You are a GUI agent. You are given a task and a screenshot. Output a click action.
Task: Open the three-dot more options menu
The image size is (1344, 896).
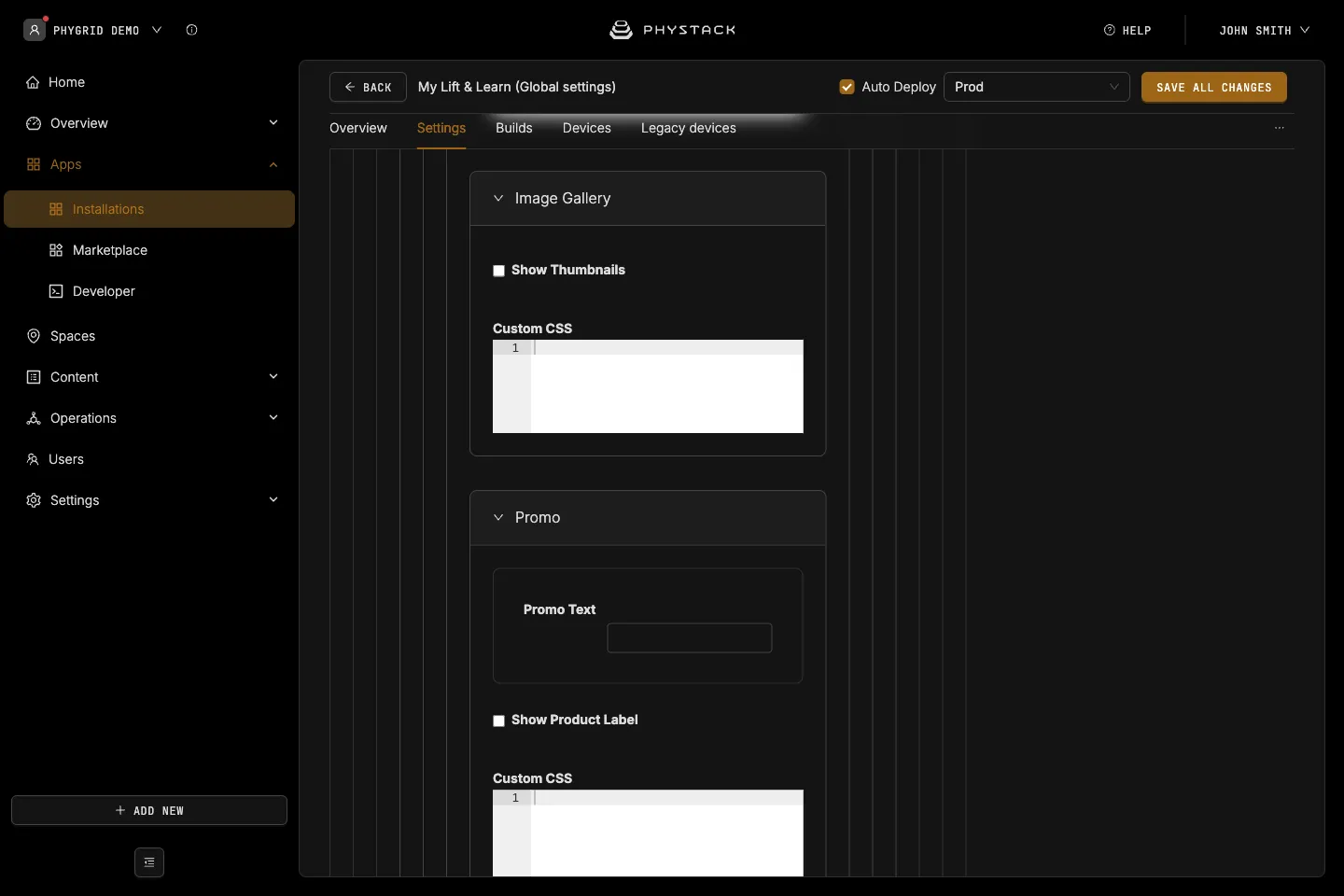1280,128
